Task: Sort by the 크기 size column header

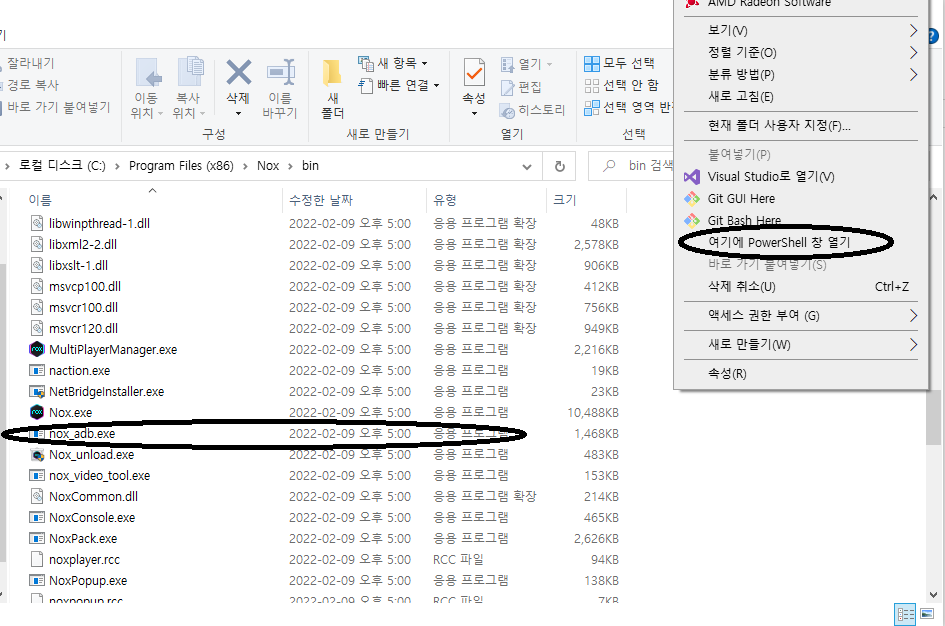Action: point(586,200)
